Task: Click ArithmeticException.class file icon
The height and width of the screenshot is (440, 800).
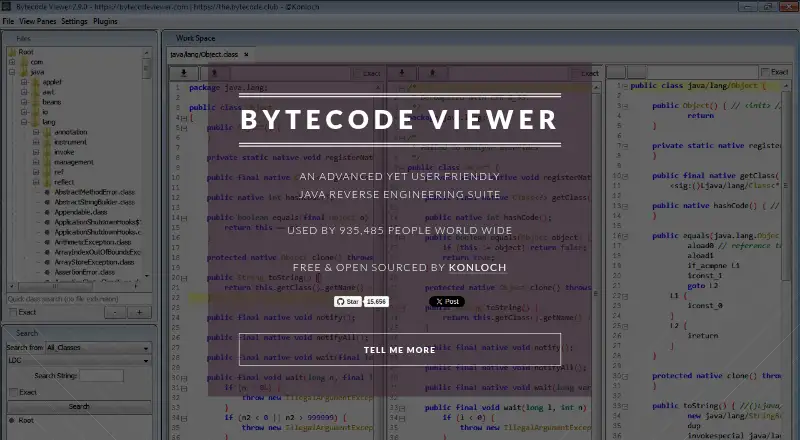Action: pyautogui.click(x=47, y=242)
